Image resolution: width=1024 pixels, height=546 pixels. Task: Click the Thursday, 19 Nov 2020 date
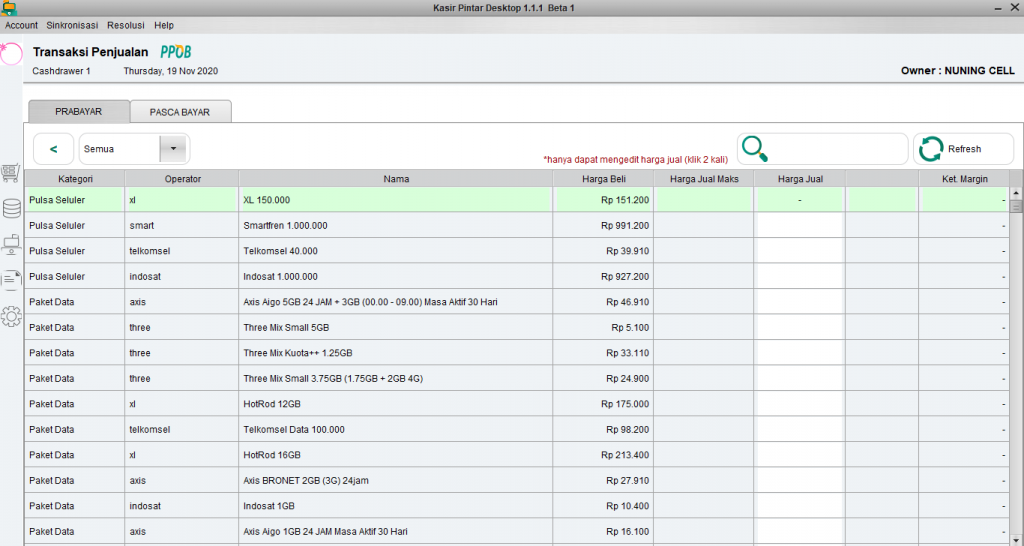coord(170,71)
